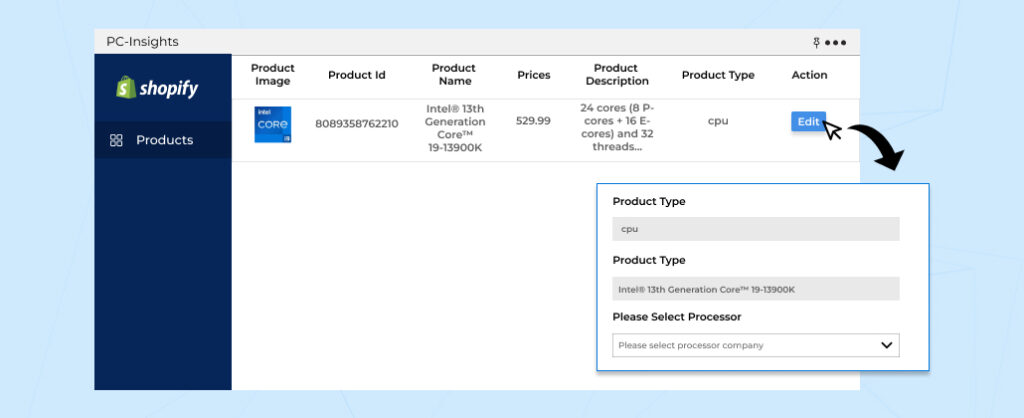Click the field showing Intel 13th Generation Core
Screen dimensions: 1024x418
(x=755, y=289)
